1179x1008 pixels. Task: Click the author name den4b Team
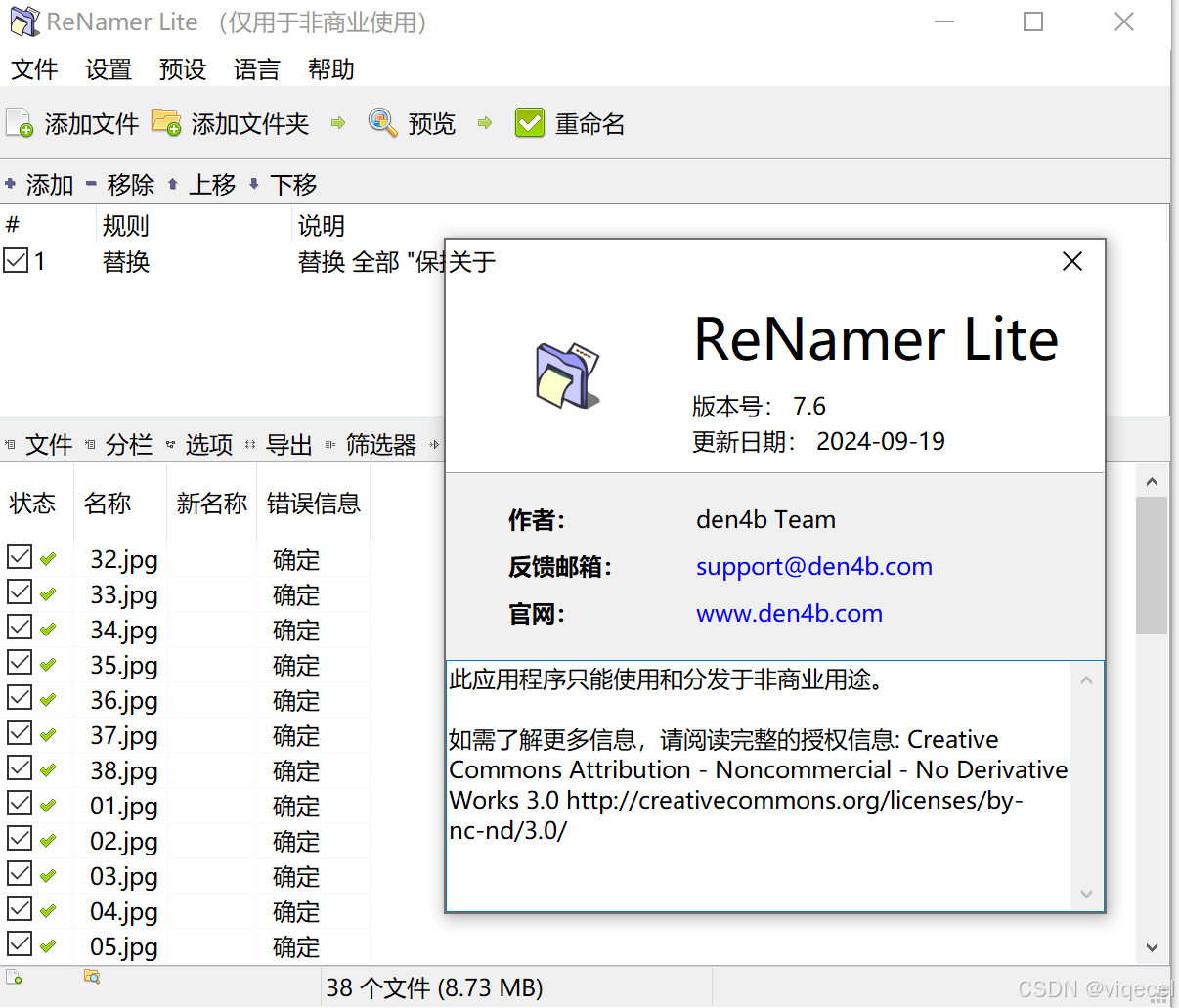[766, 519]
